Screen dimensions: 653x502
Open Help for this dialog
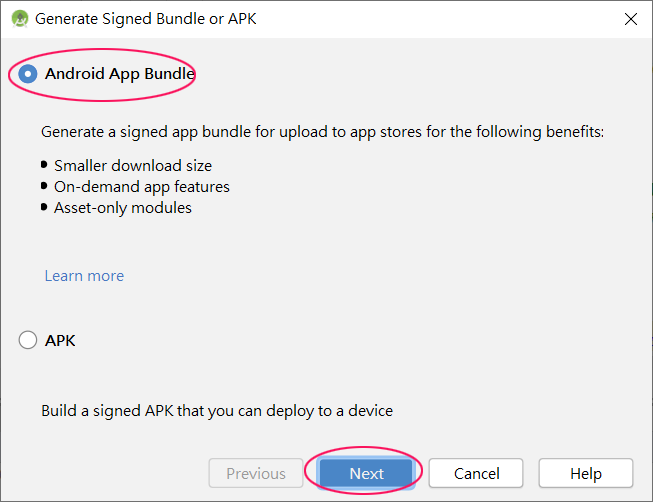(586, 473)
